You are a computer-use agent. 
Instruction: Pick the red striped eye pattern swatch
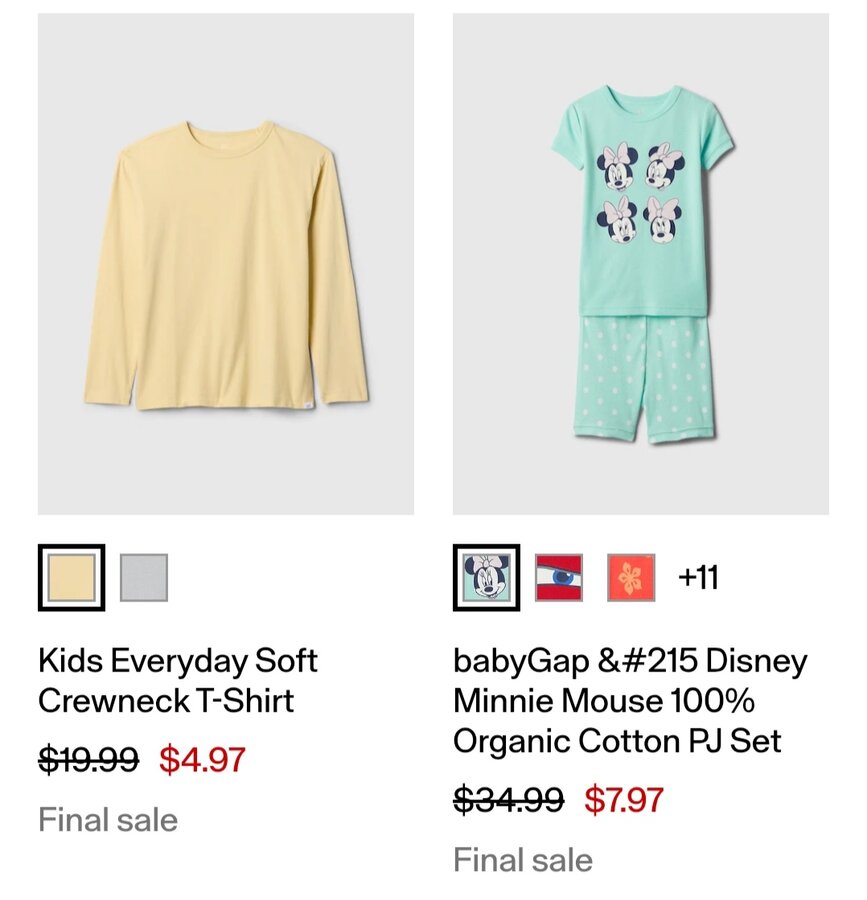[x=558, y=577]
